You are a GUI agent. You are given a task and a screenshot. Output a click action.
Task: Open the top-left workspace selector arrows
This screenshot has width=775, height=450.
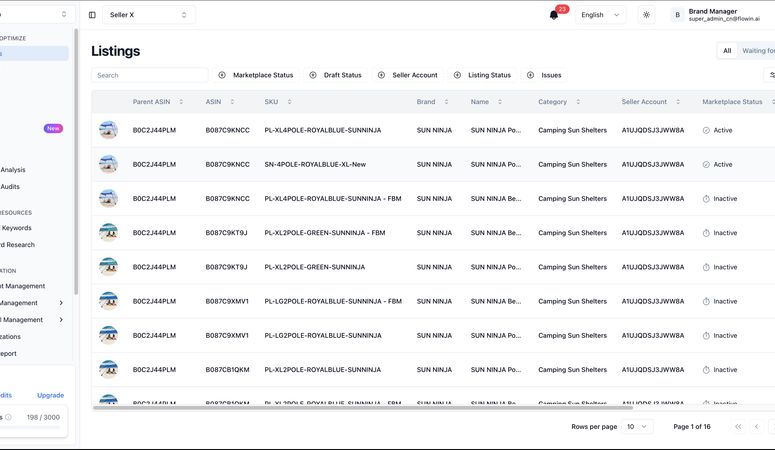coord(64,14)
